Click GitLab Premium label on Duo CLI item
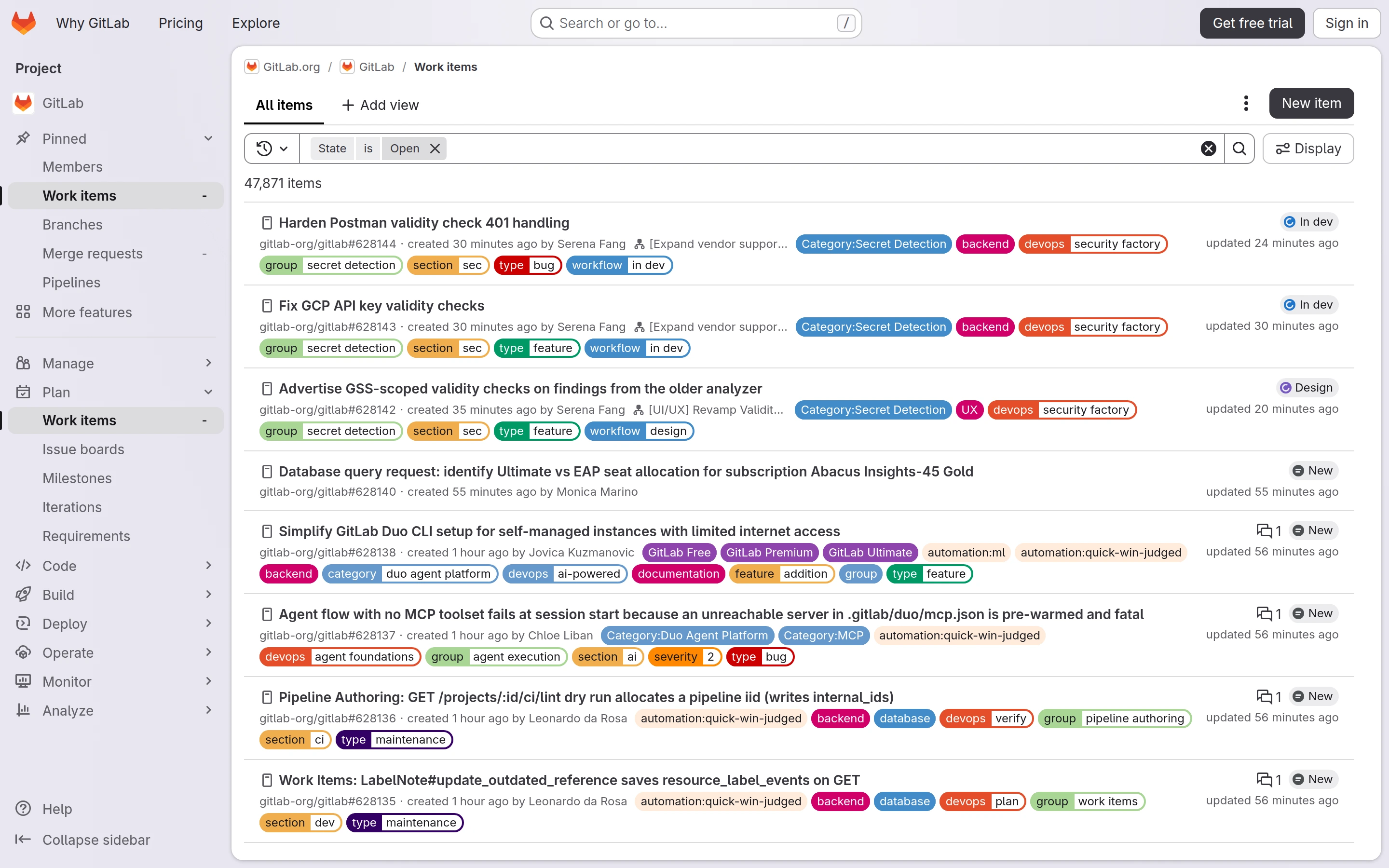Image resolution: width=1389 pixels, height=868 pixels. point(769,553)
